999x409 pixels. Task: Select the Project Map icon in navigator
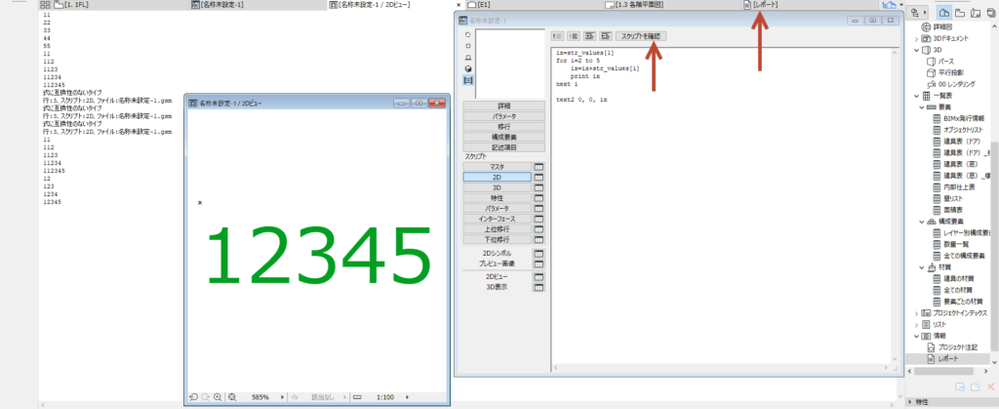coord(944,13)
